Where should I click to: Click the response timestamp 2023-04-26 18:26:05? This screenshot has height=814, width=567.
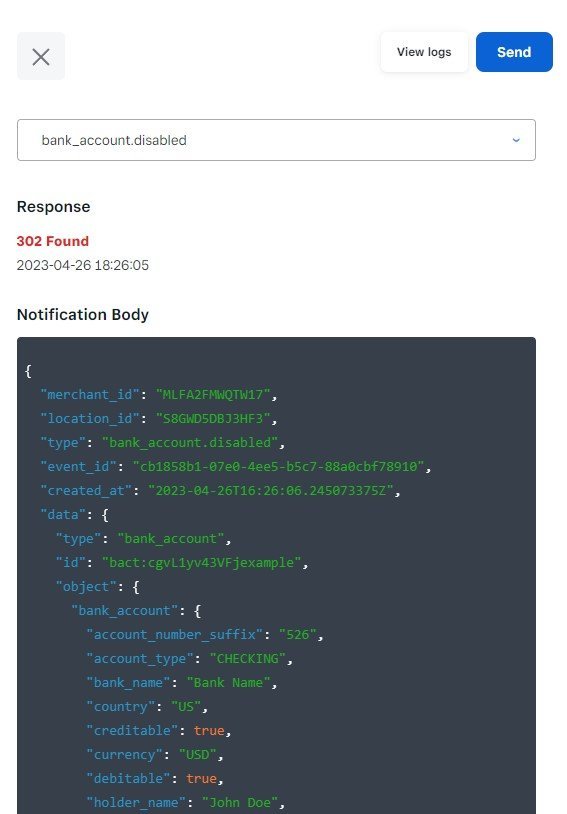click(x=83, y=265)
